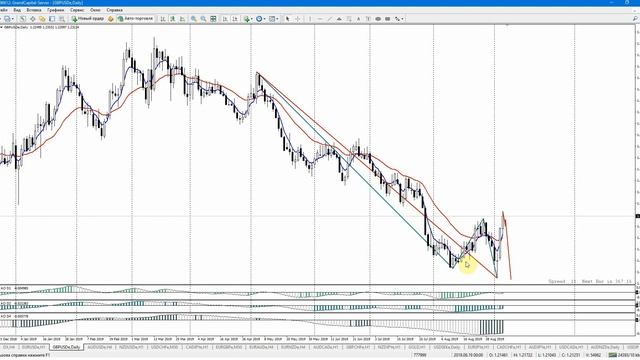Select the crosshair tool

click(298, 19)
